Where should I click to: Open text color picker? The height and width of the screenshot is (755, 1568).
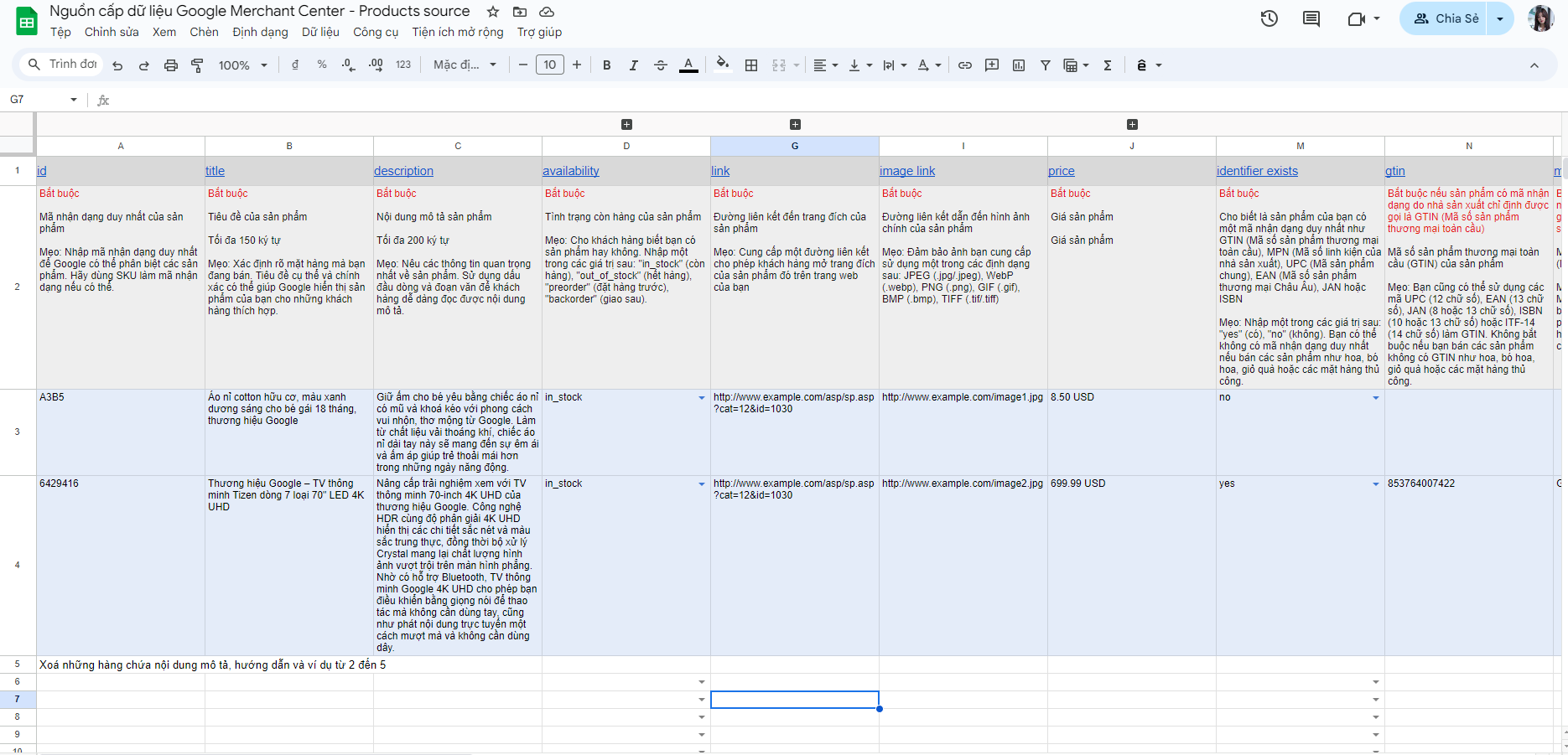point(688,65)
